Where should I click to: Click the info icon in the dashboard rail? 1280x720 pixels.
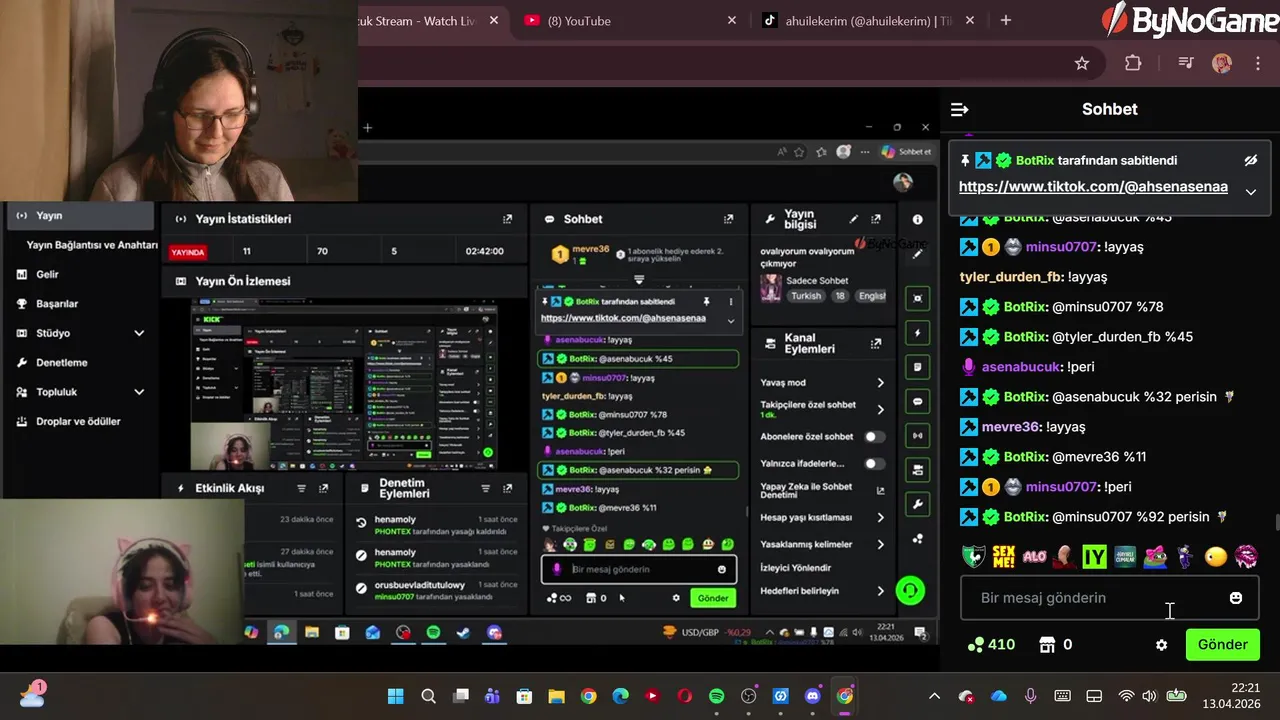[917, 220]
